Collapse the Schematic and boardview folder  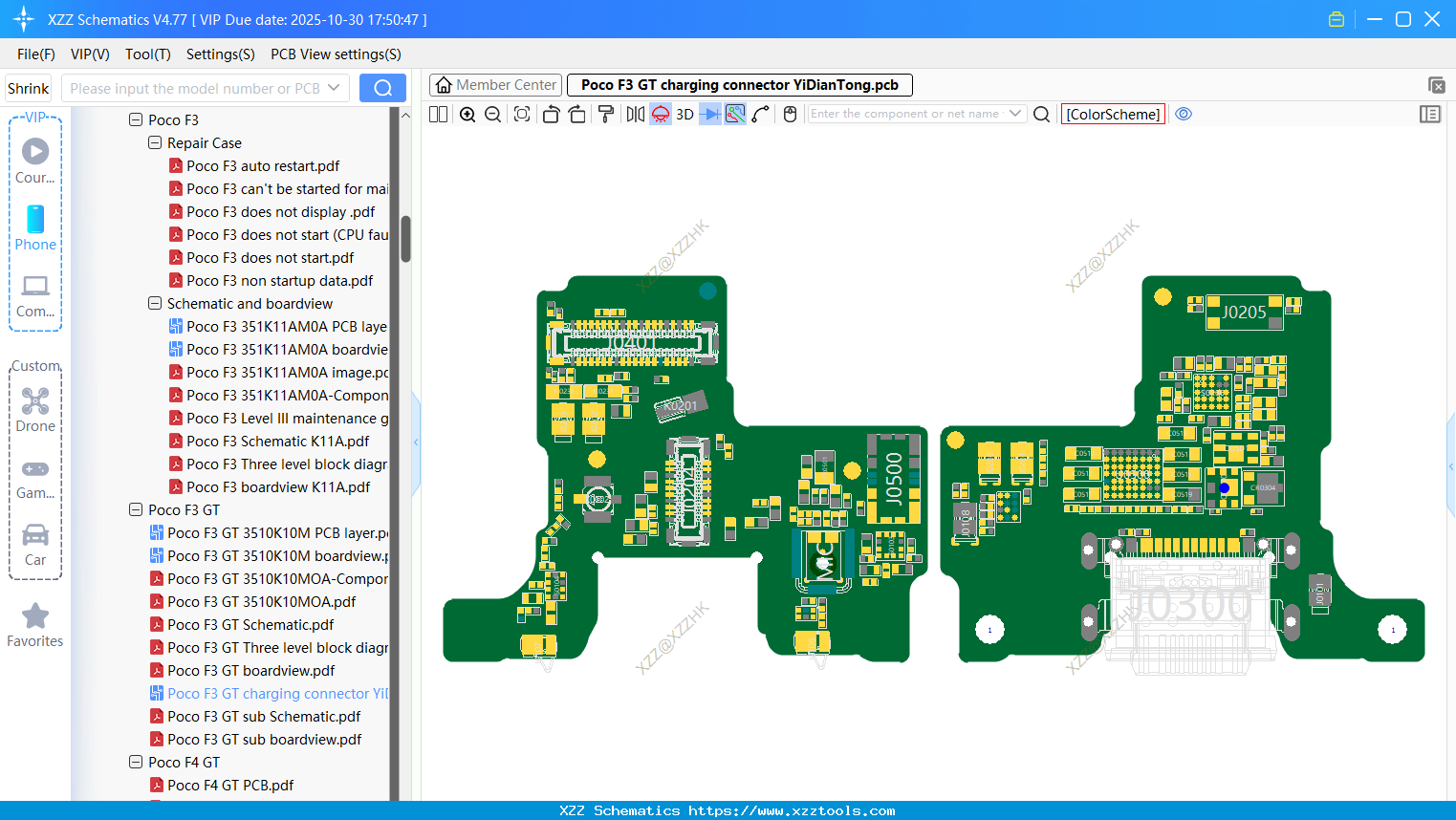coord(155,304)
